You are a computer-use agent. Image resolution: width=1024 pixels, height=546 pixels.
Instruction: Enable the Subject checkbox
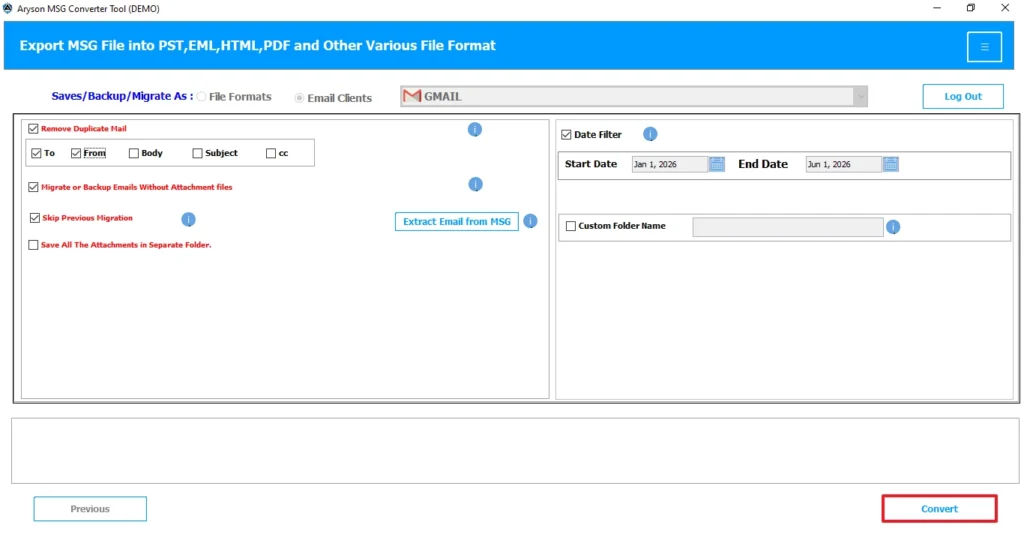197,153
